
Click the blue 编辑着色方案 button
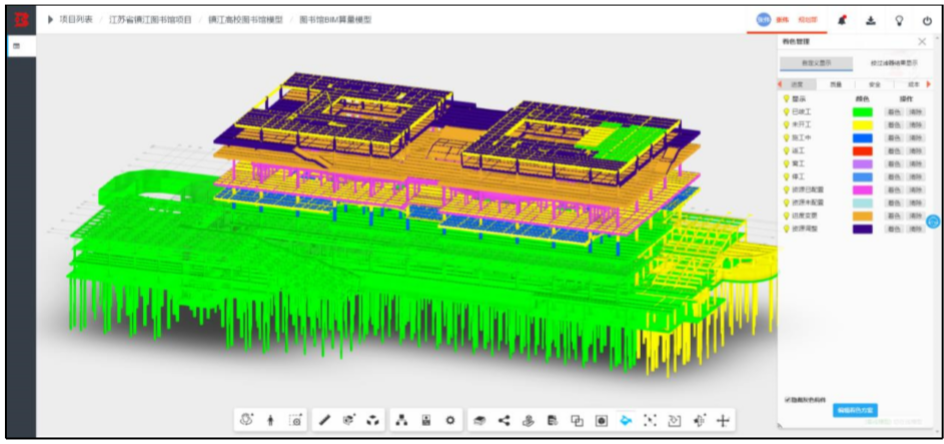[x=855, y=410]
